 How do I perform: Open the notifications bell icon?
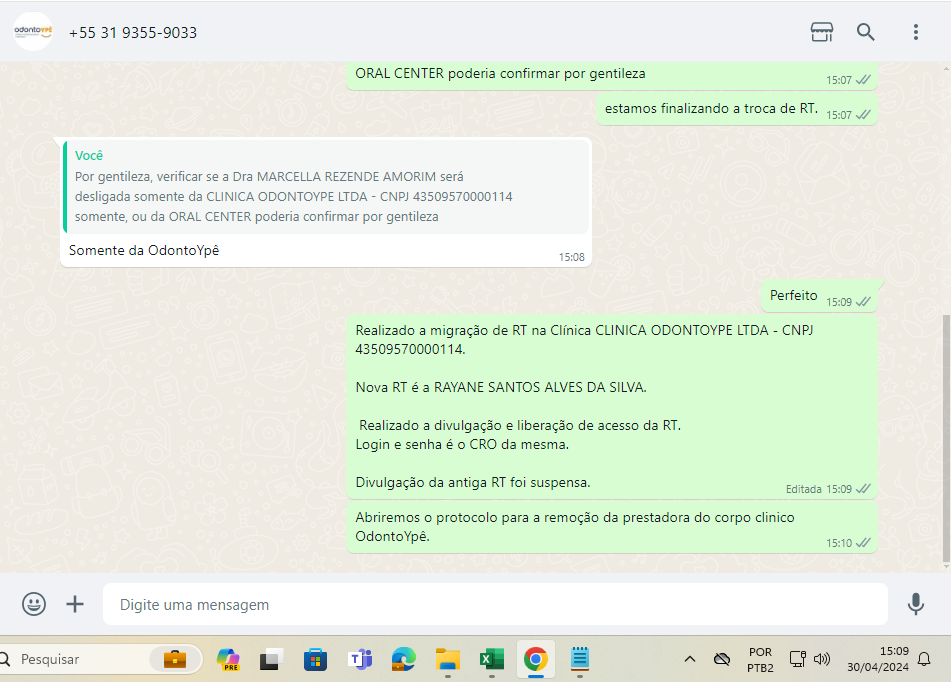[924, 659]
